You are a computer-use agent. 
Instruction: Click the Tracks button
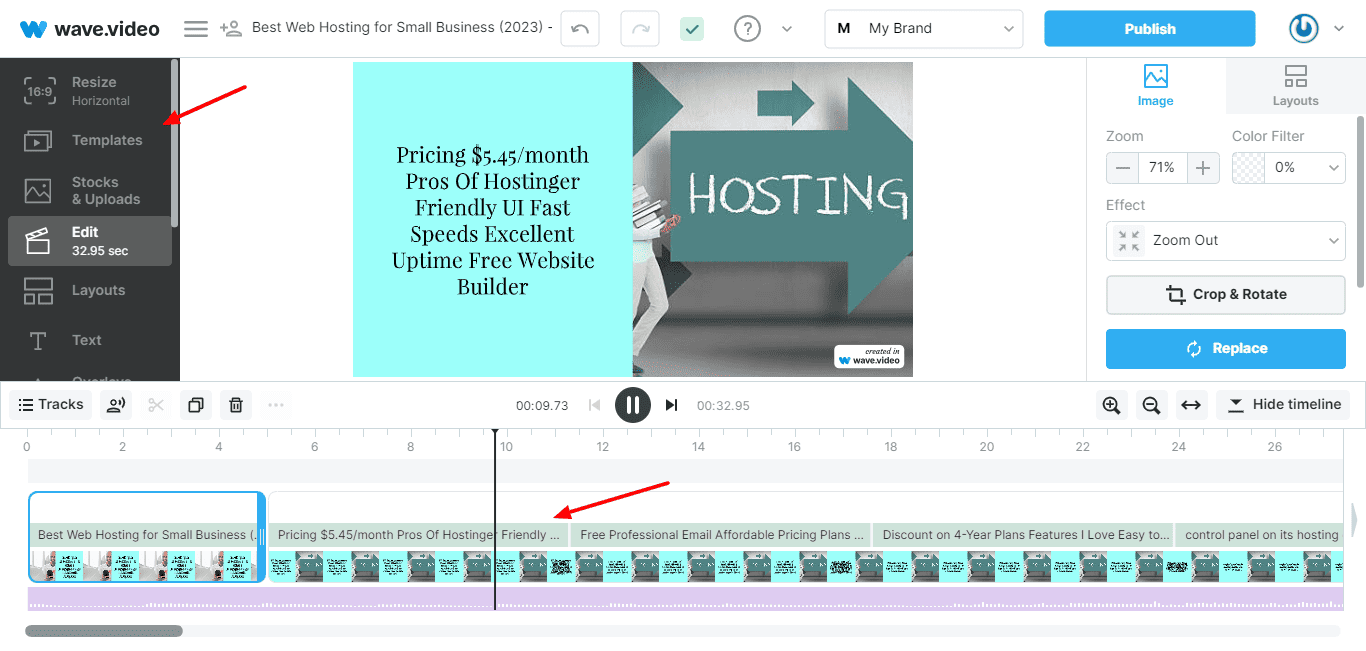[x=51, y=405]
